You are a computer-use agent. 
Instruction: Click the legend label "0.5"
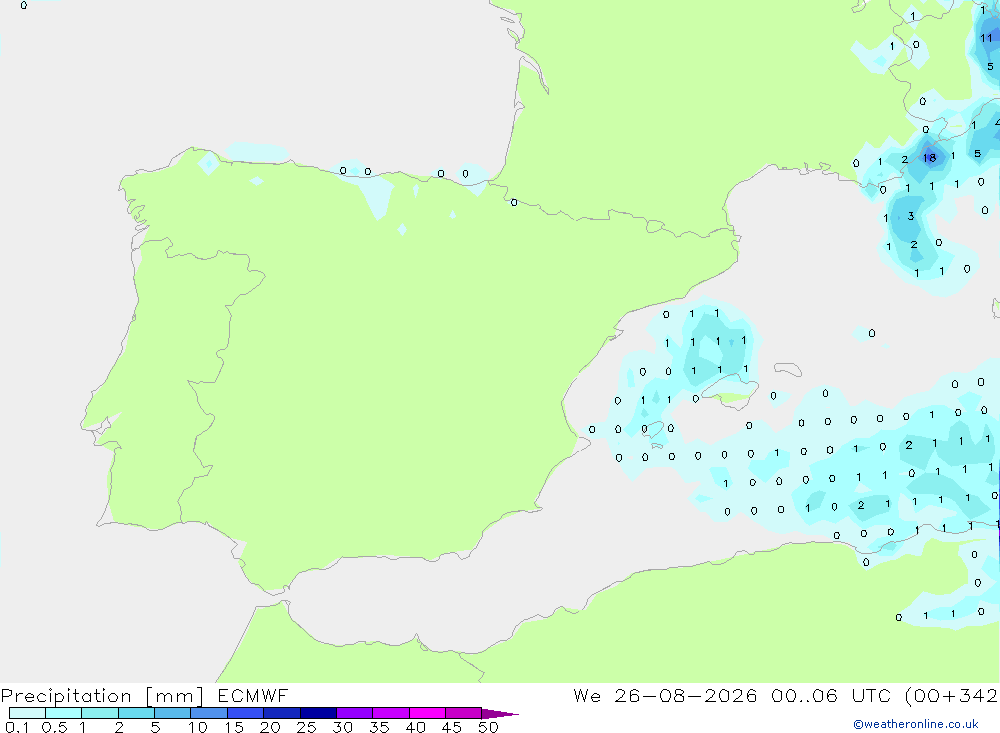pyautogui.click(x=54, y=727)
